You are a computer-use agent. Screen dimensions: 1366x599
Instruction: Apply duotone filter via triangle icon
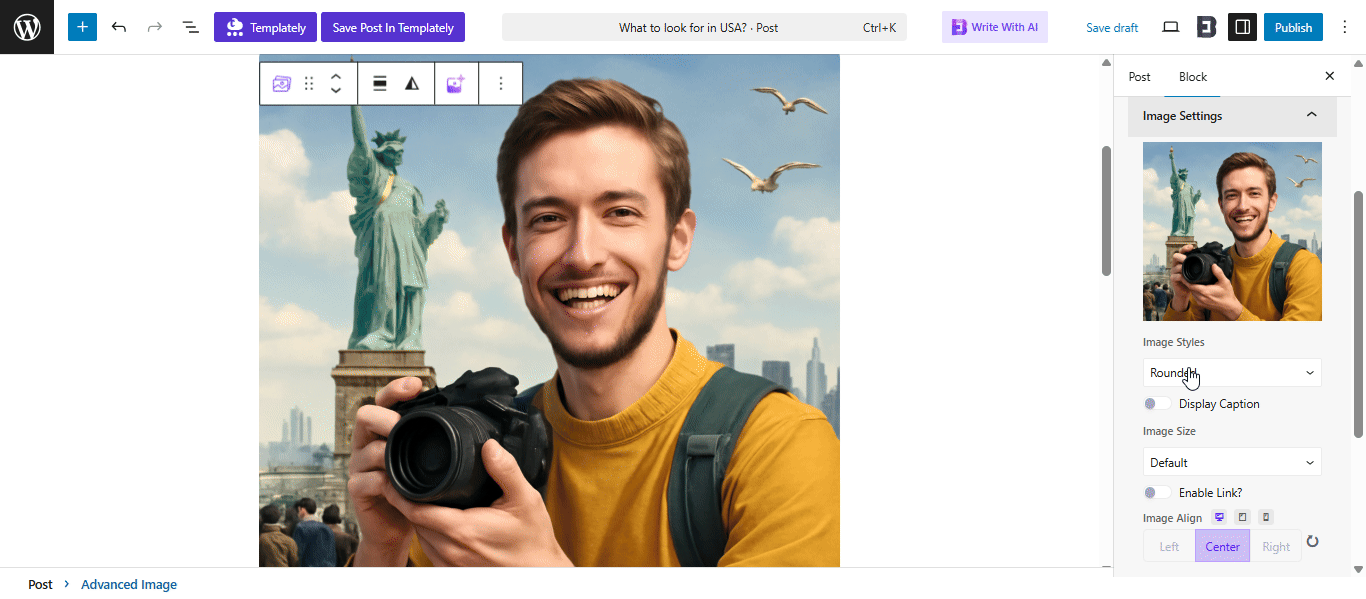click(412, 84)
